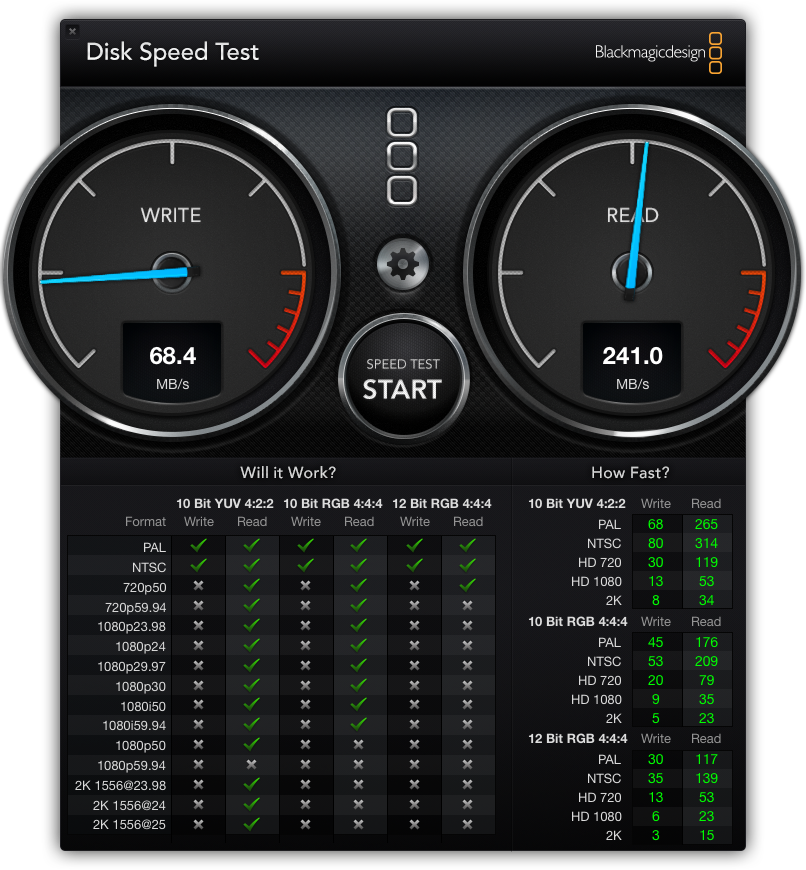The width and height of the screenshot is (806, 870).
Task: Click 720p50 12 Bit RGB read checkmark
Action: coord(468,585)
